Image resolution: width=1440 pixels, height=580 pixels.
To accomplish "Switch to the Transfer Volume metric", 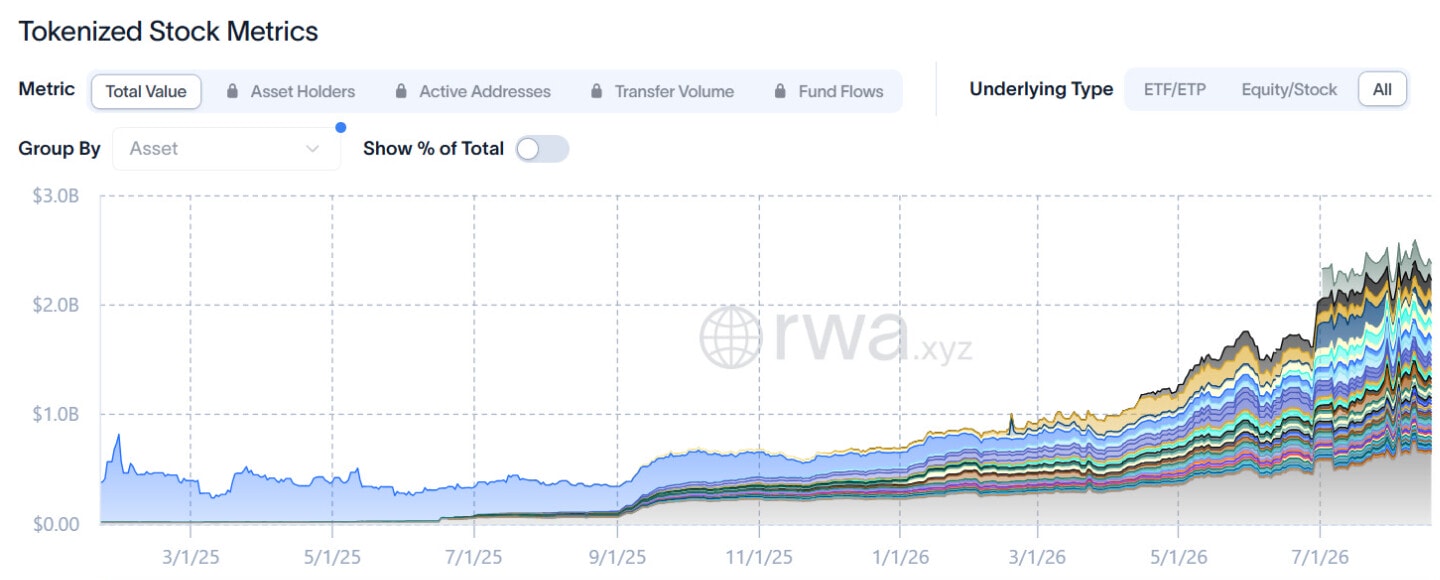I will [x=662, y=91].
